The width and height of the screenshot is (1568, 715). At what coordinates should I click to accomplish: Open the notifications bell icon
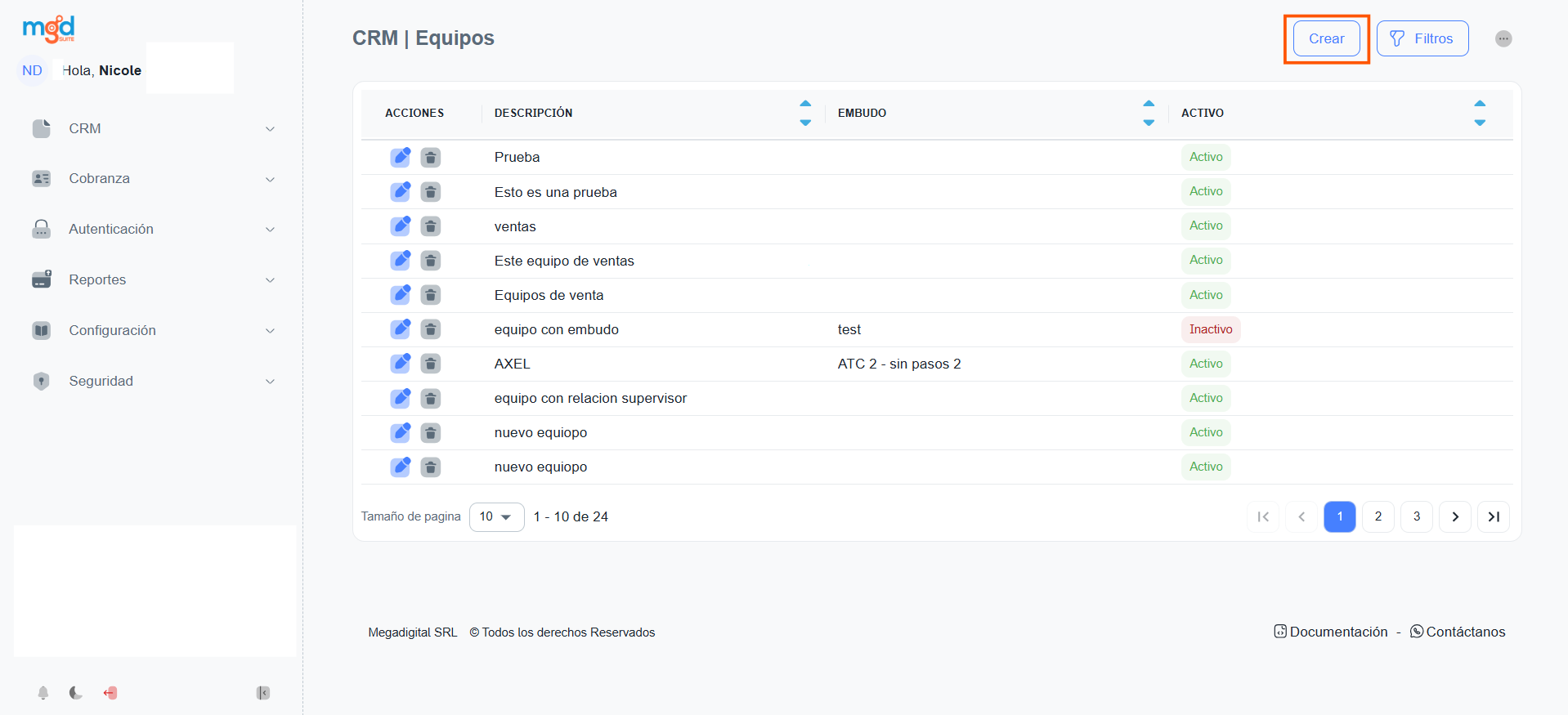pos(43,693)
